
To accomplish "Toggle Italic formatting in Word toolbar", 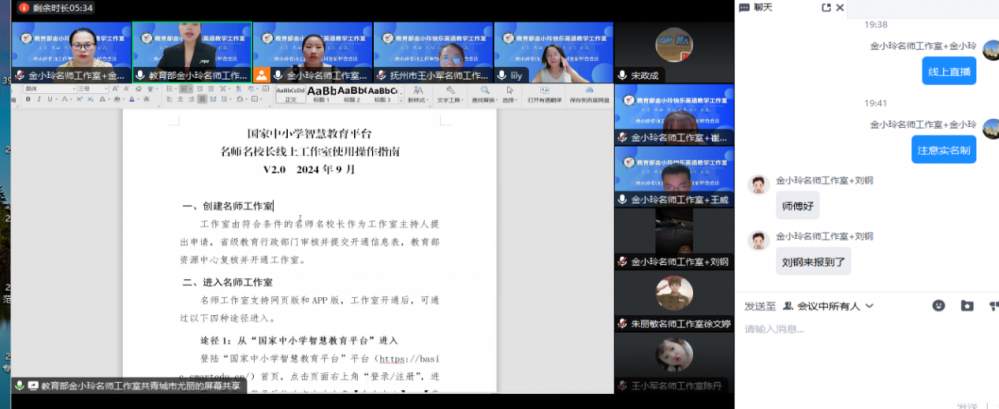I will tap(39, 99).
